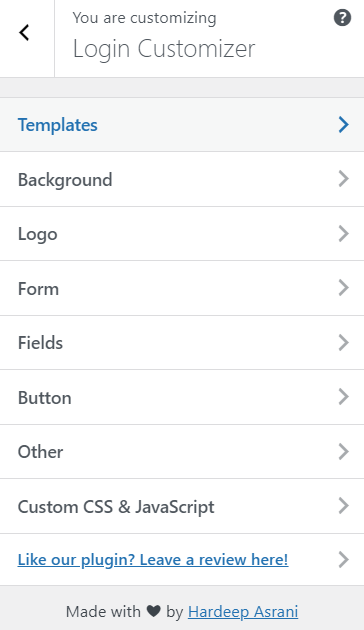
Task: Expand the Templates section chevron
Action: [x=344, y=125]
